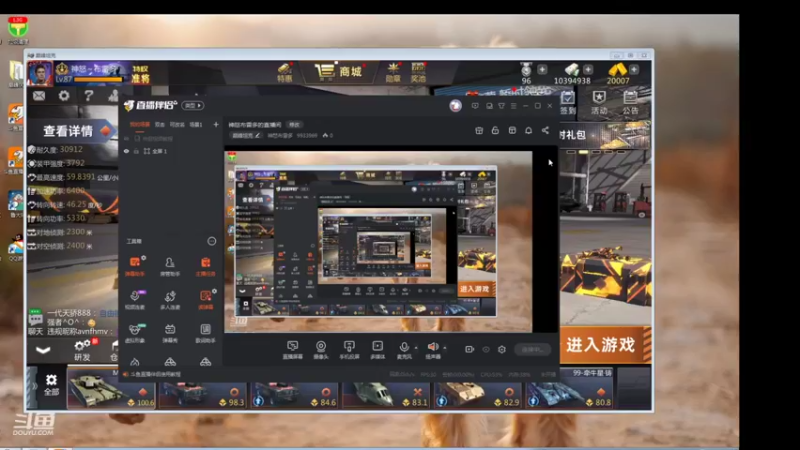Expand microphone options arrow
800x450 pixels.
click(x=416, y=347)
